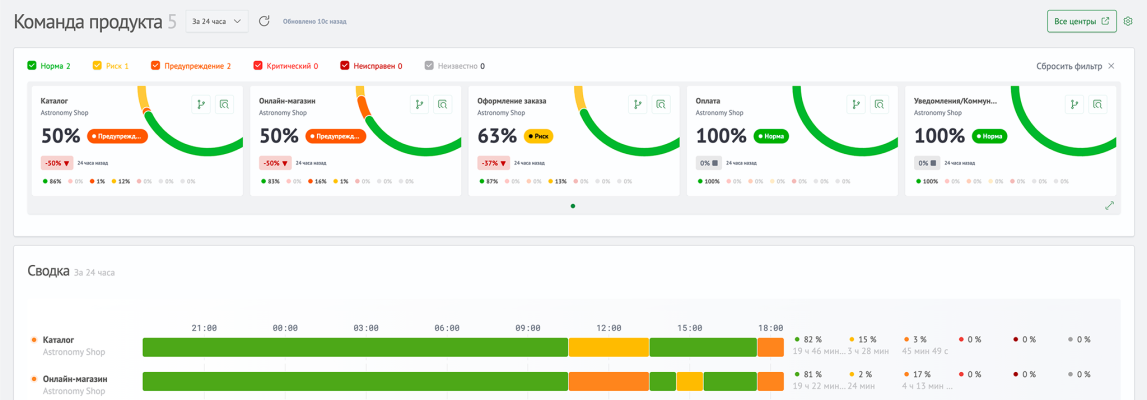Viewport: 1147px width, 400px height.
Task: Click the -50% change indicator on Онлайн-магазин card
Action: [x=275, y=163]
